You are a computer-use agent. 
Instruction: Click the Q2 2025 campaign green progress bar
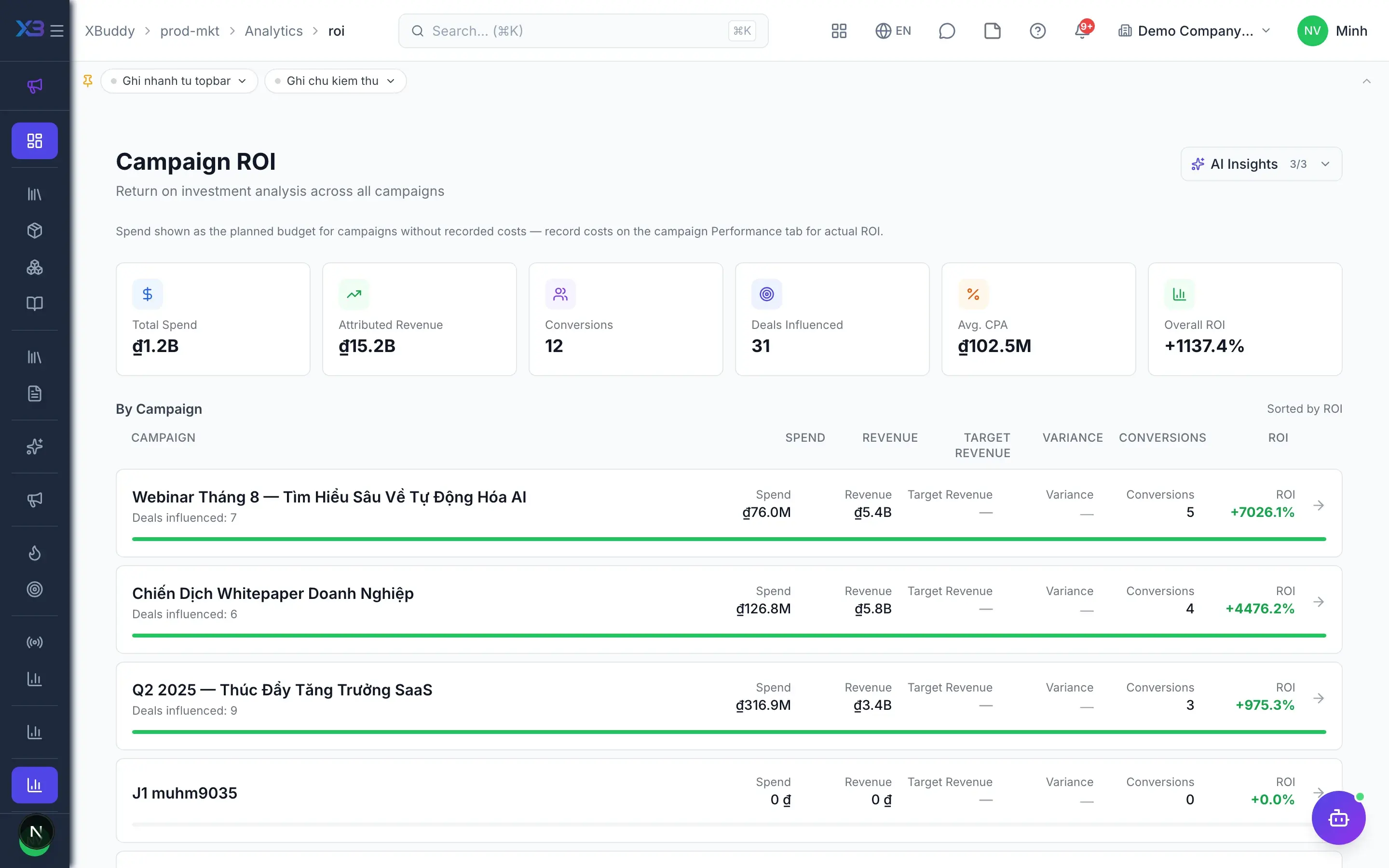coord(729,732)
